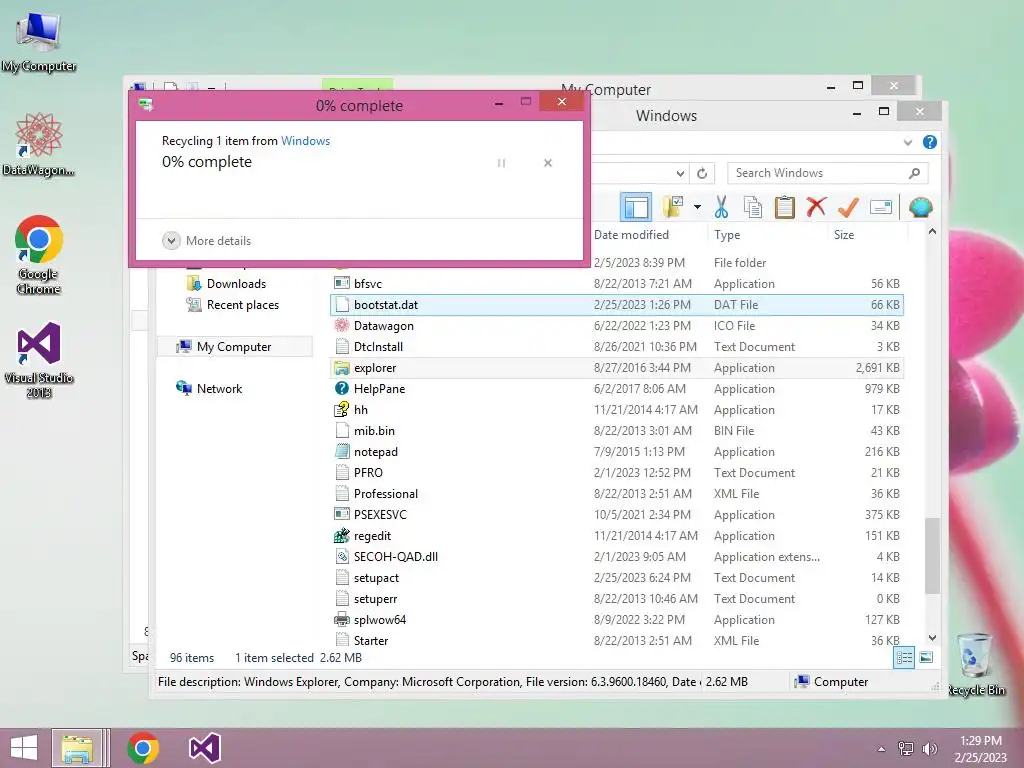Click the file list scrollbar up arrow

pyautogui.click(x=933, y=232)
